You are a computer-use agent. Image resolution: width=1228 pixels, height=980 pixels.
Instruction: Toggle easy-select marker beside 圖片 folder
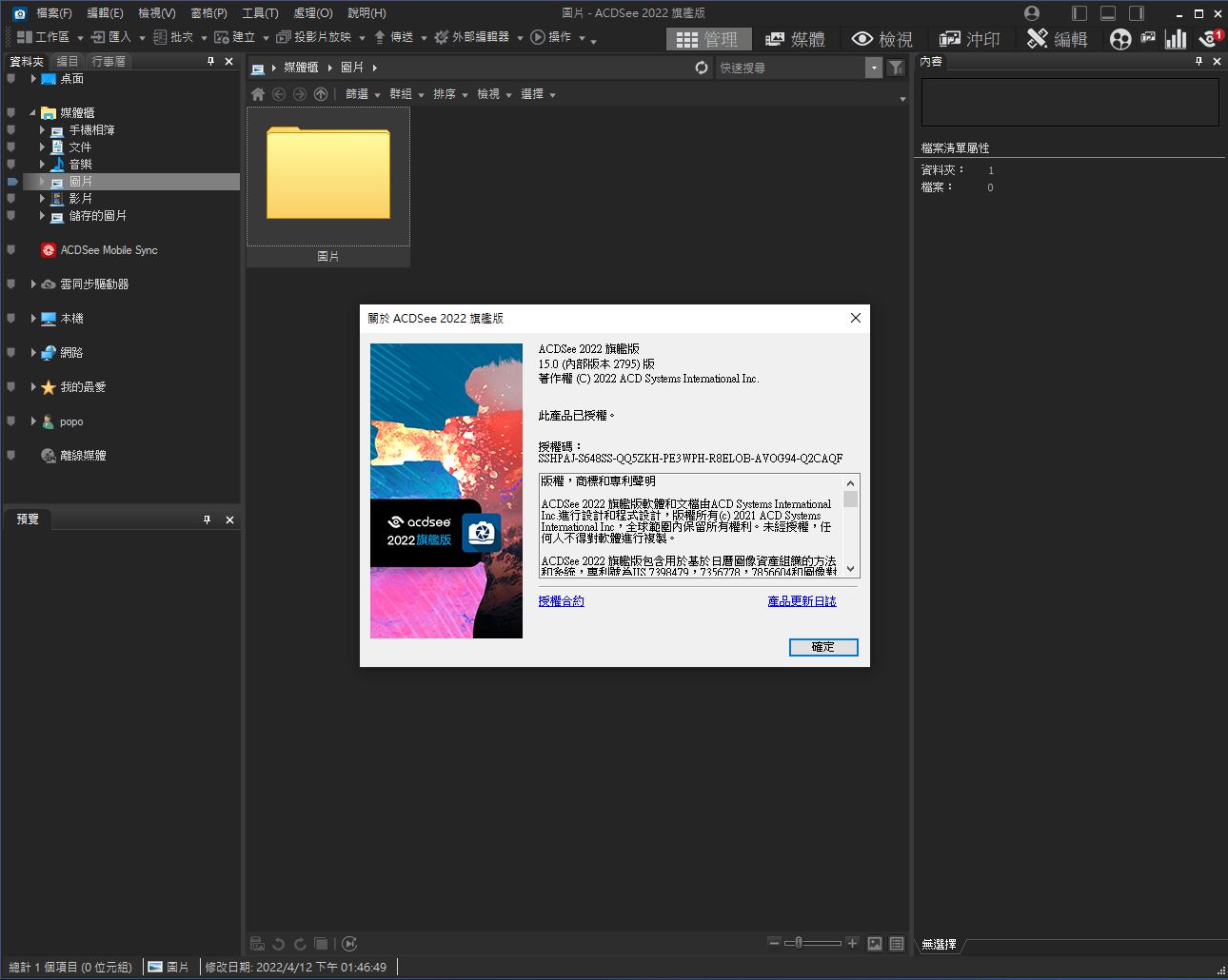click(12, 181)
